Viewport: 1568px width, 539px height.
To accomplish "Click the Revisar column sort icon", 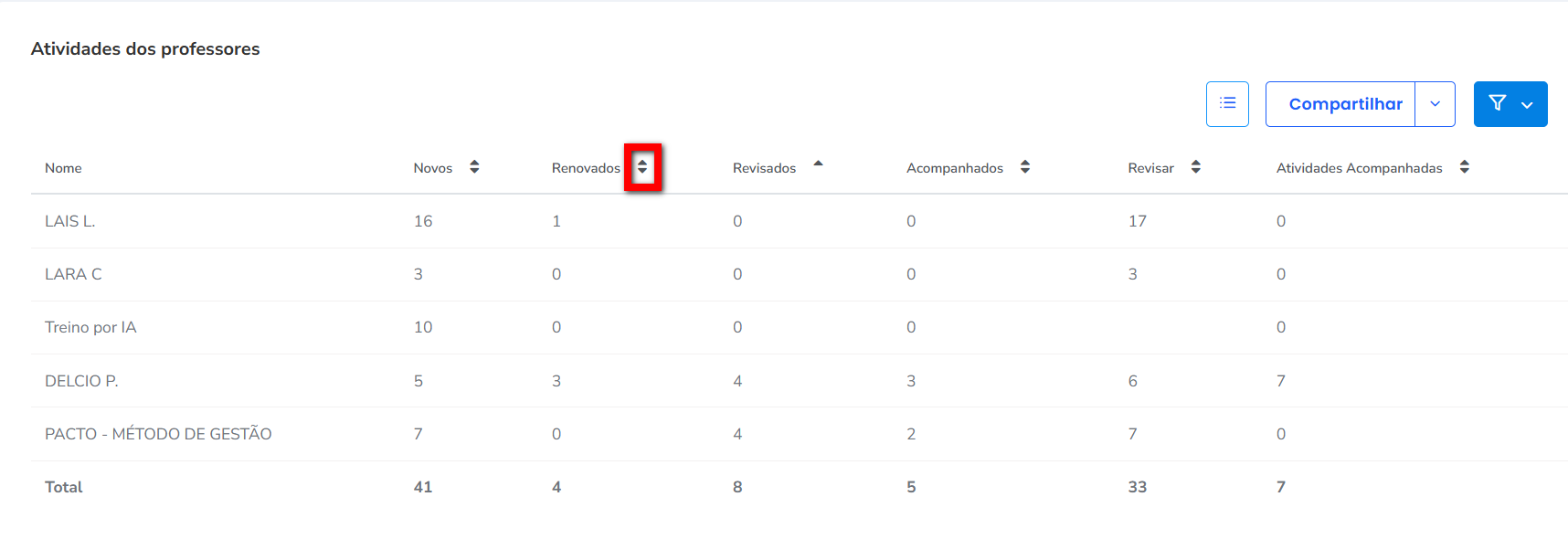I will 1195,167.
